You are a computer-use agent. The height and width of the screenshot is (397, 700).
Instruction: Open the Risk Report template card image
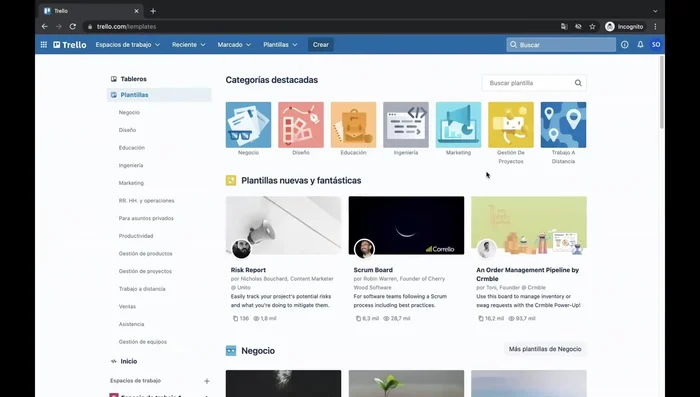click(283, 226)
